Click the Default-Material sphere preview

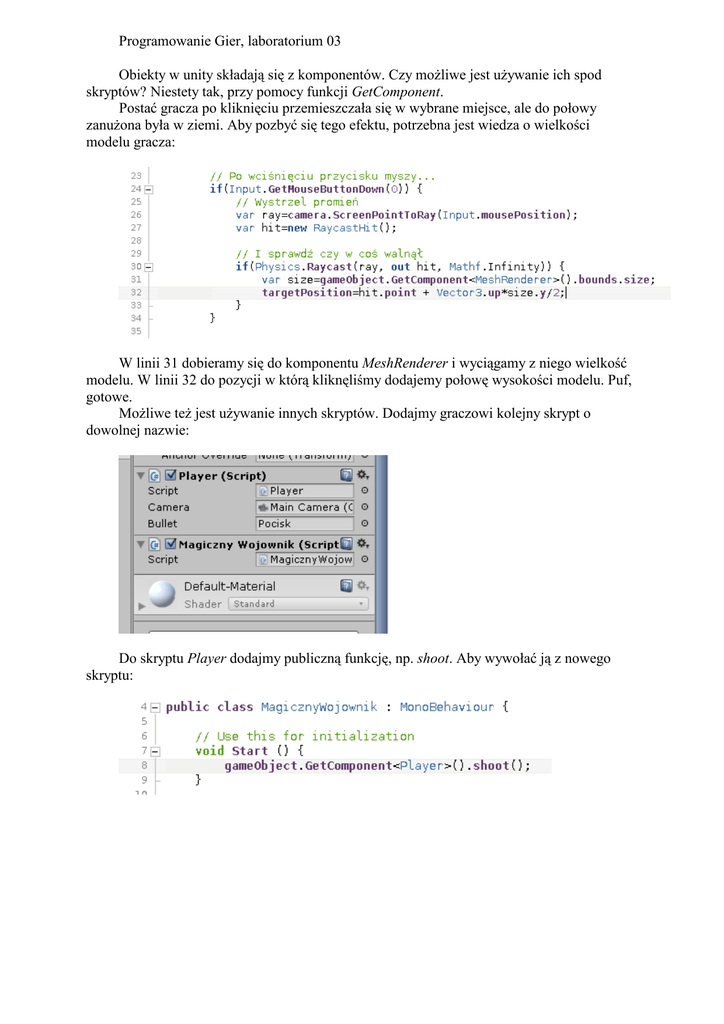(161, 595)
